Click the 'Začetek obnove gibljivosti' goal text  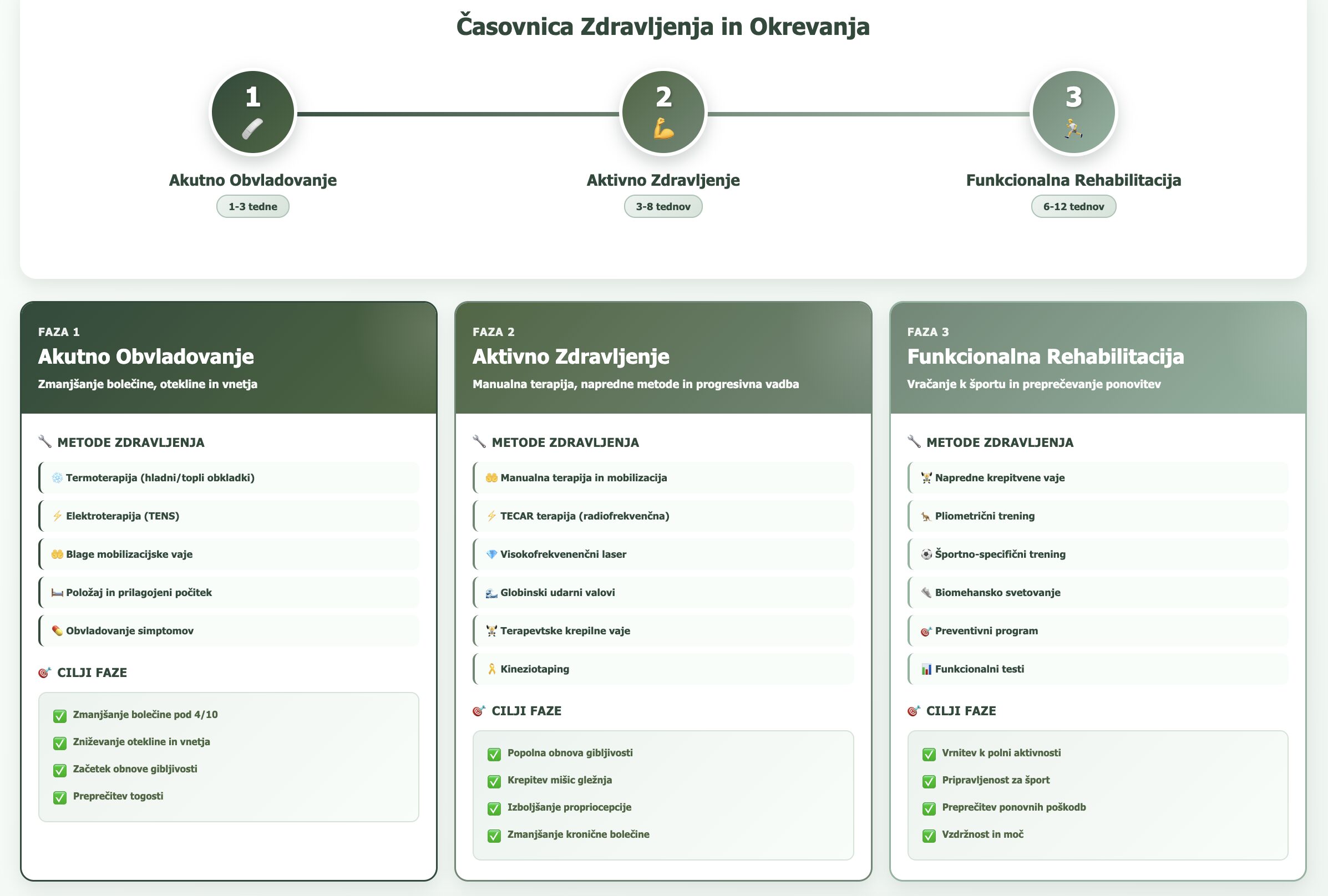(x=135, y=769)
